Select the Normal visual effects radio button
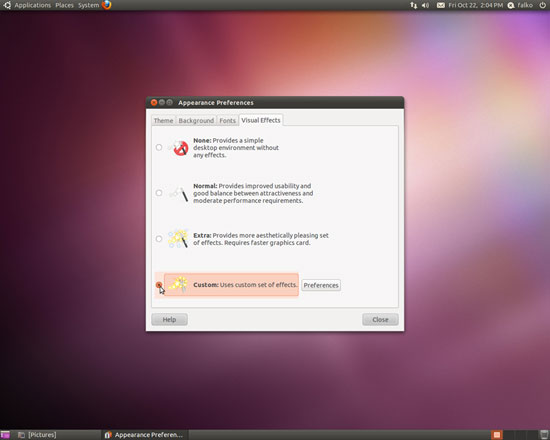This screenshot has width=550, height=440. (x=159, y=193)
